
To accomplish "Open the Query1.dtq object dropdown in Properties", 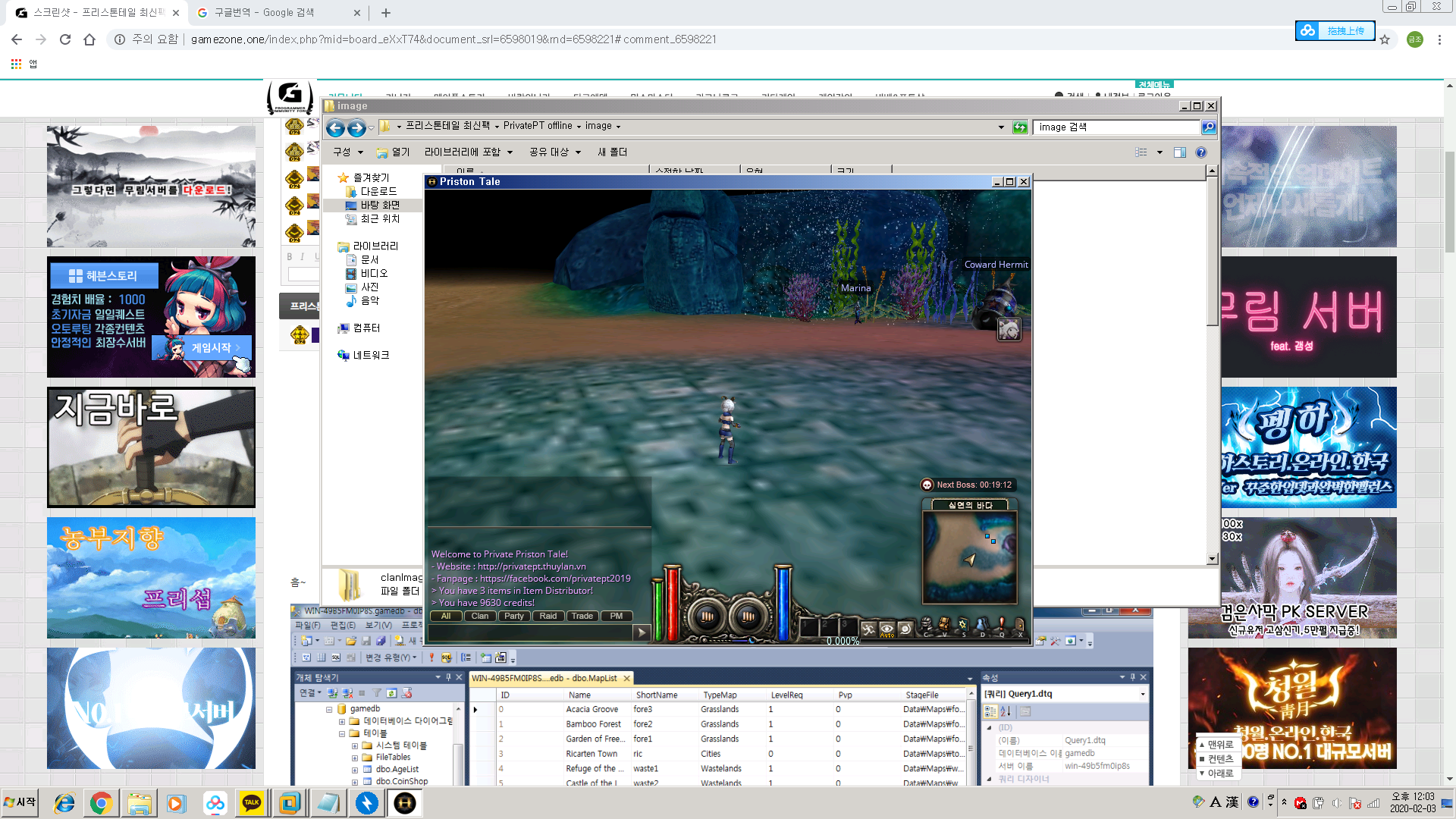I will pos(1143,695).
